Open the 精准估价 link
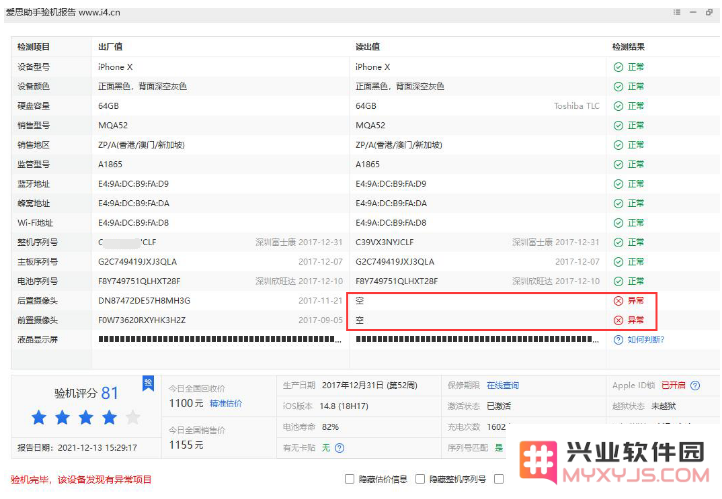The height and width of the screenshot is (499, 722). click(226, 403)
